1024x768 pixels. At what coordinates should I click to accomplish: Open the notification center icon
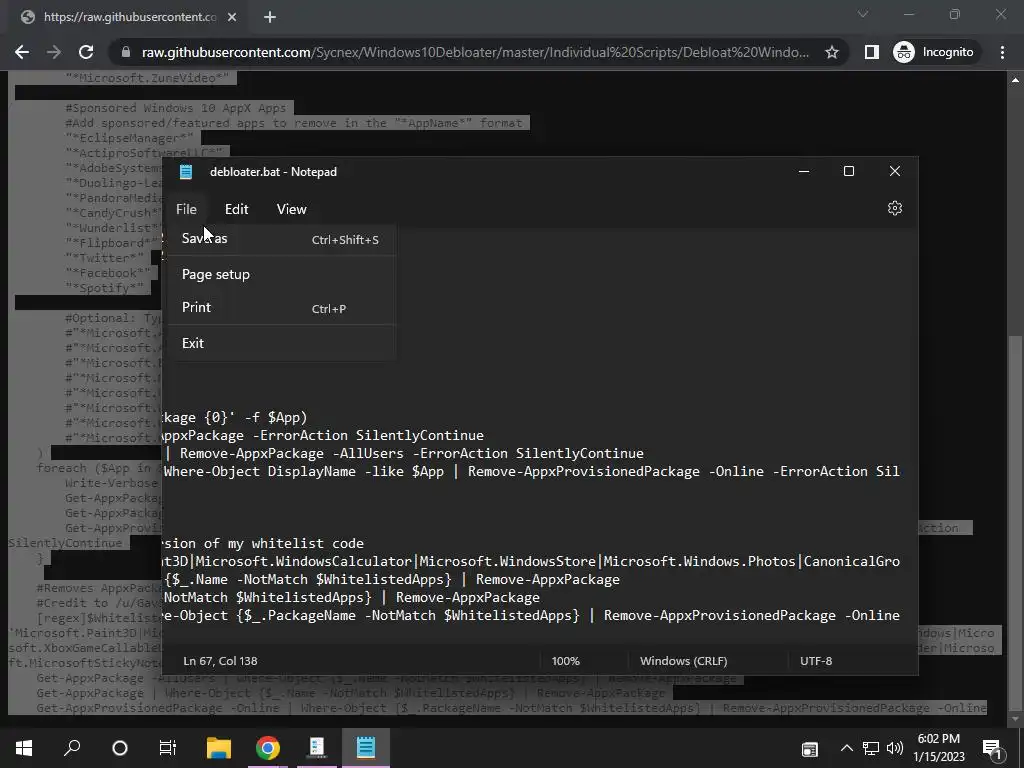click(x=992, y=748)
